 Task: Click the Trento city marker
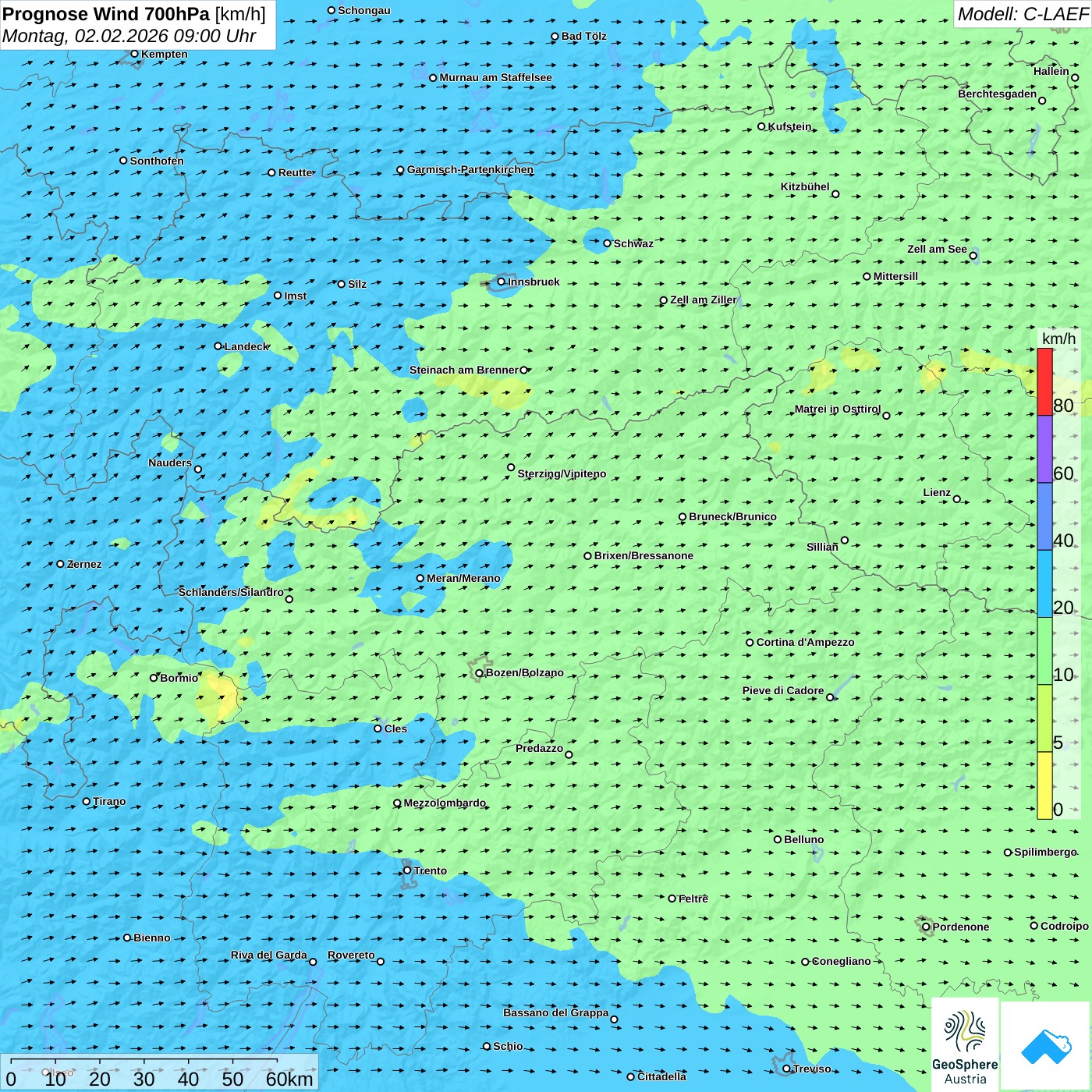click(407, 870)
